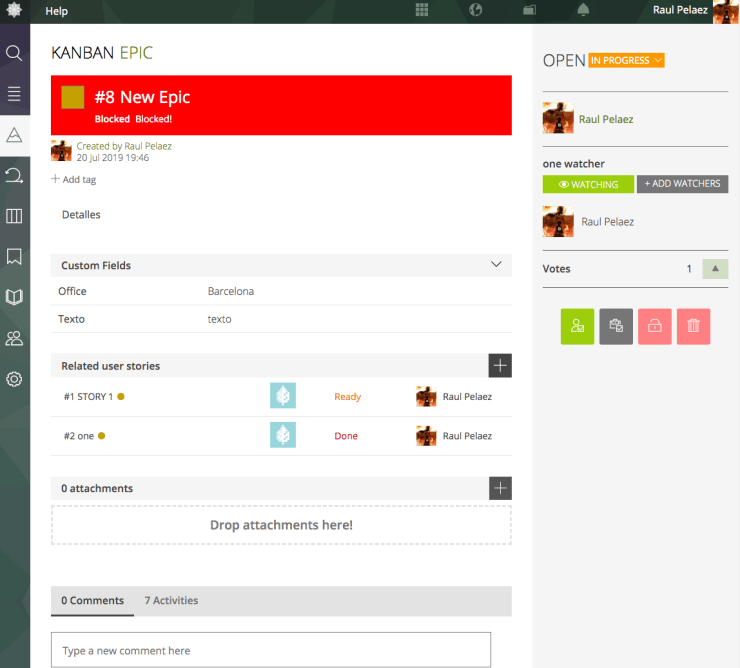Switch to the 7 Activities tab

tap(171, 601)
